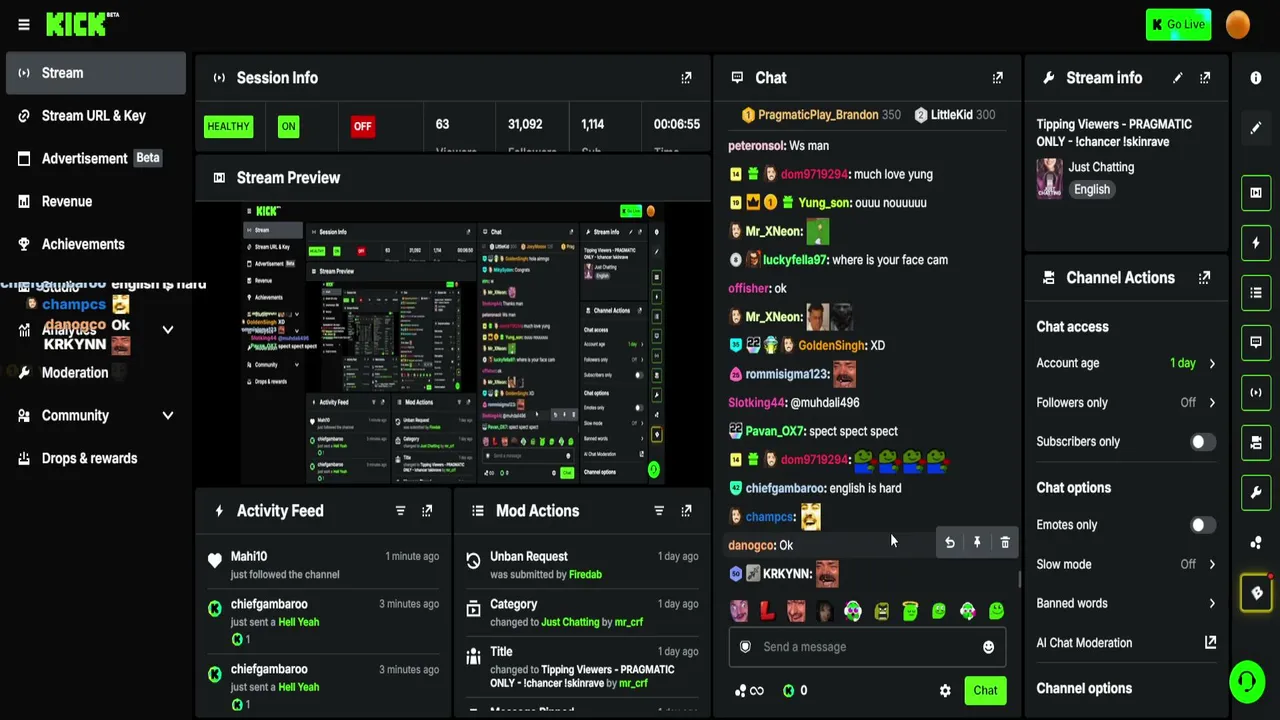Open Moderation in the sidebar
Image resolution: width=1280 pixels, height=720 pixels.
tap(96, 373)
